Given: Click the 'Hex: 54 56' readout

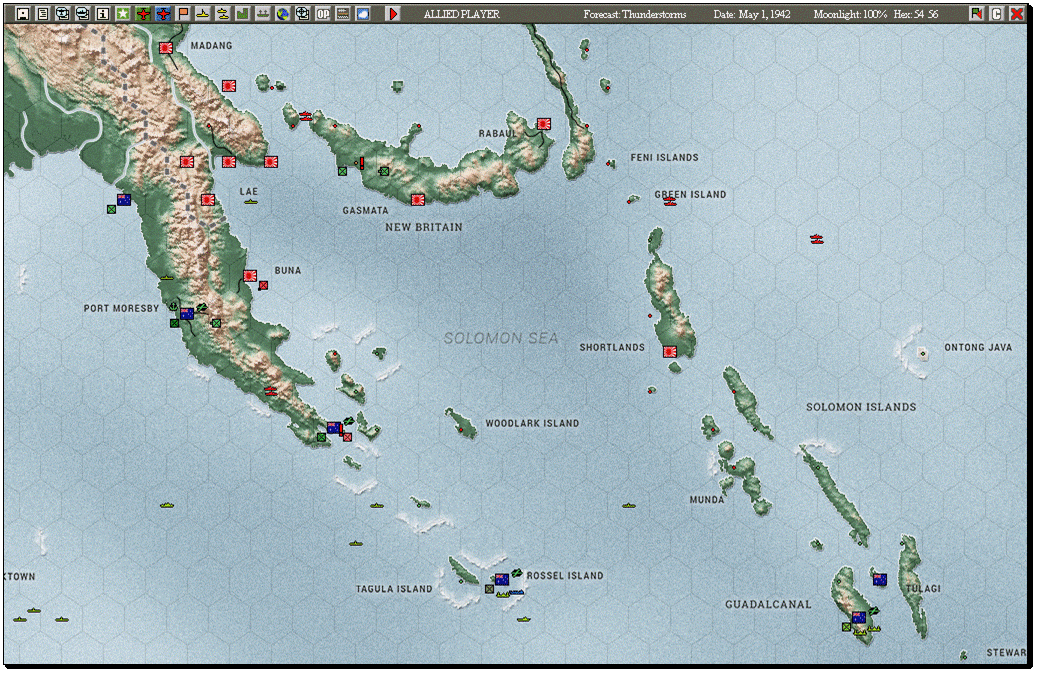Looking at the screenshot, I should tap(916, 14).
